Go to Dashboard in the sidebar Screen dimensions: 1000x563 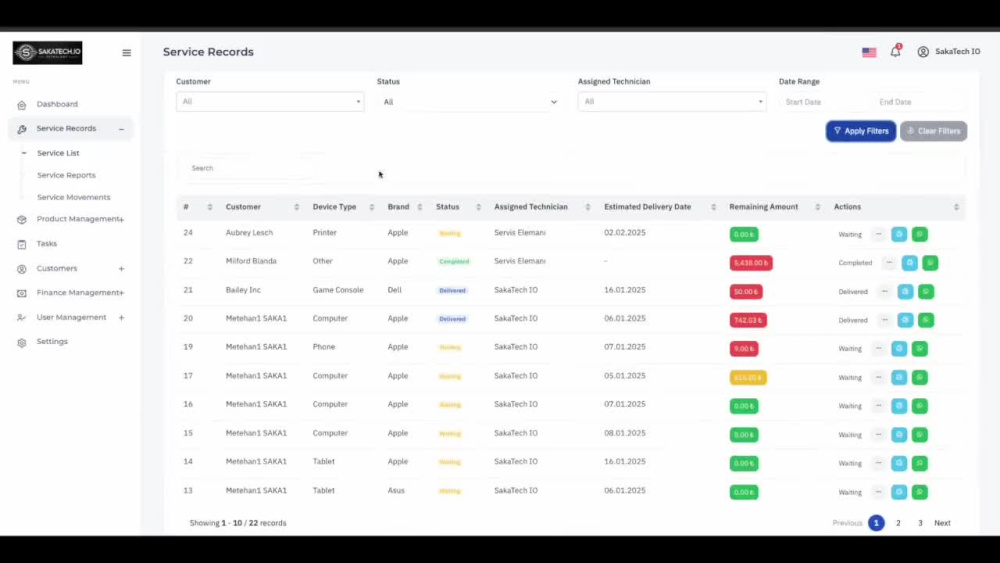pyautogui.click(x=57, y=105)
